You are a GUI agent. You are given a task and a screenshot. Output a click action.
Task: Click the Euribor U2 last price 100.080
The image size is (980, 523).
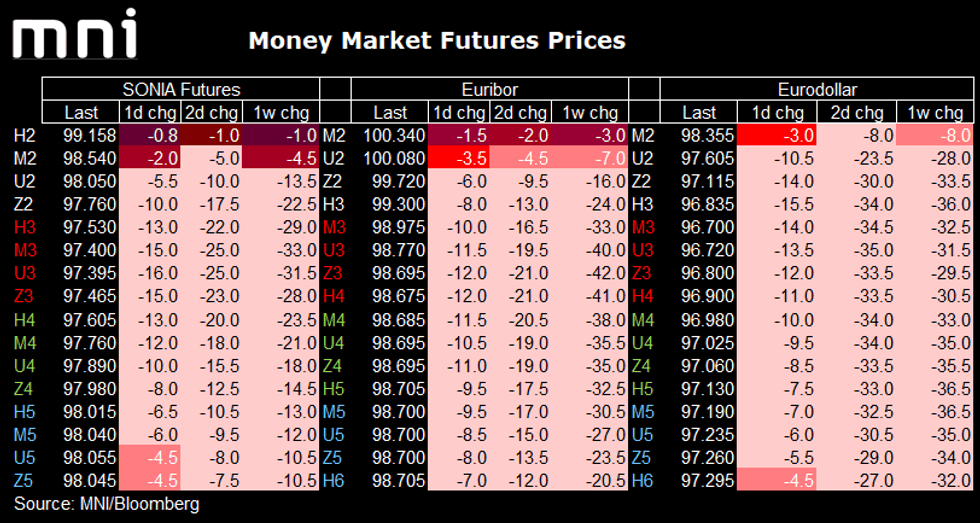pyautogui.click(x=394, y=158)
